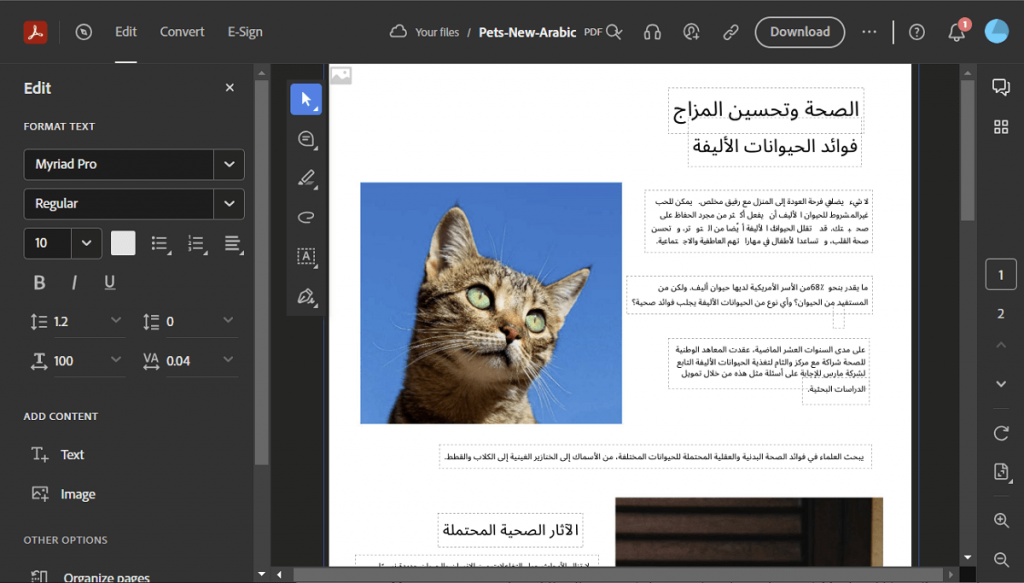This screenshot has height=583, width=1024.
Task: Choose the freehand Draw tool
Action: 306,218
